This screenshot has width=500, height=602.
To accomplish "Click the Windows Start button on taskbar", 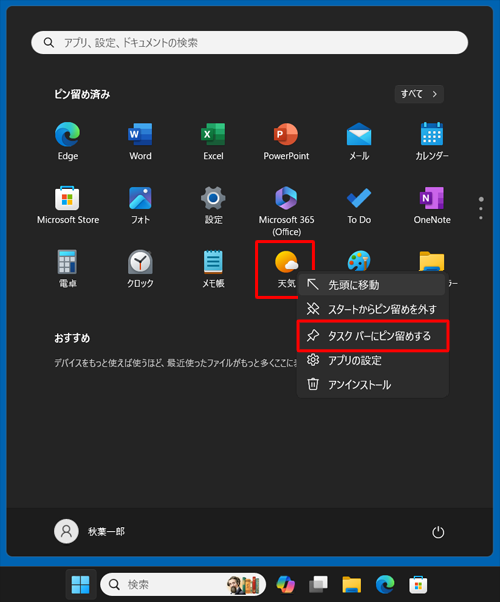I will click(x=81, y=584).
